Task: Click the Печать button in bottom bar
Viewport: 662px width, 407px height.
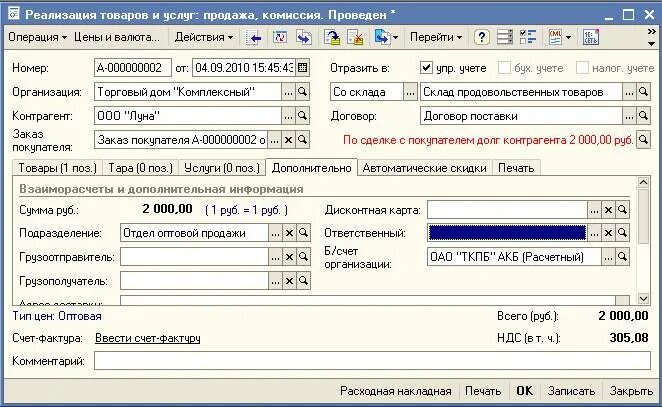Action: pyautogui.click(x=483, y=391)
